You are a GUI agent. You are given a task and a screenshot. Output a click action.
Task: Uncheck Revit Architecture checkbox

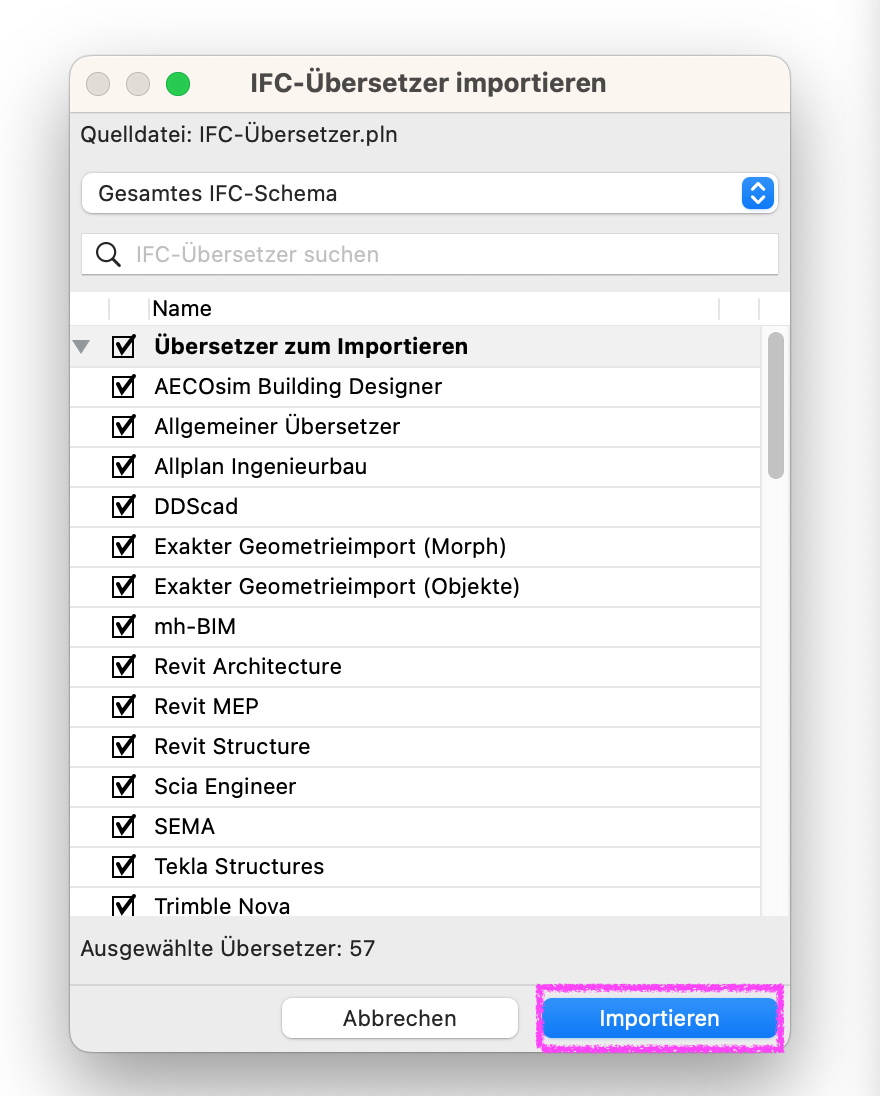click(124, 666)
